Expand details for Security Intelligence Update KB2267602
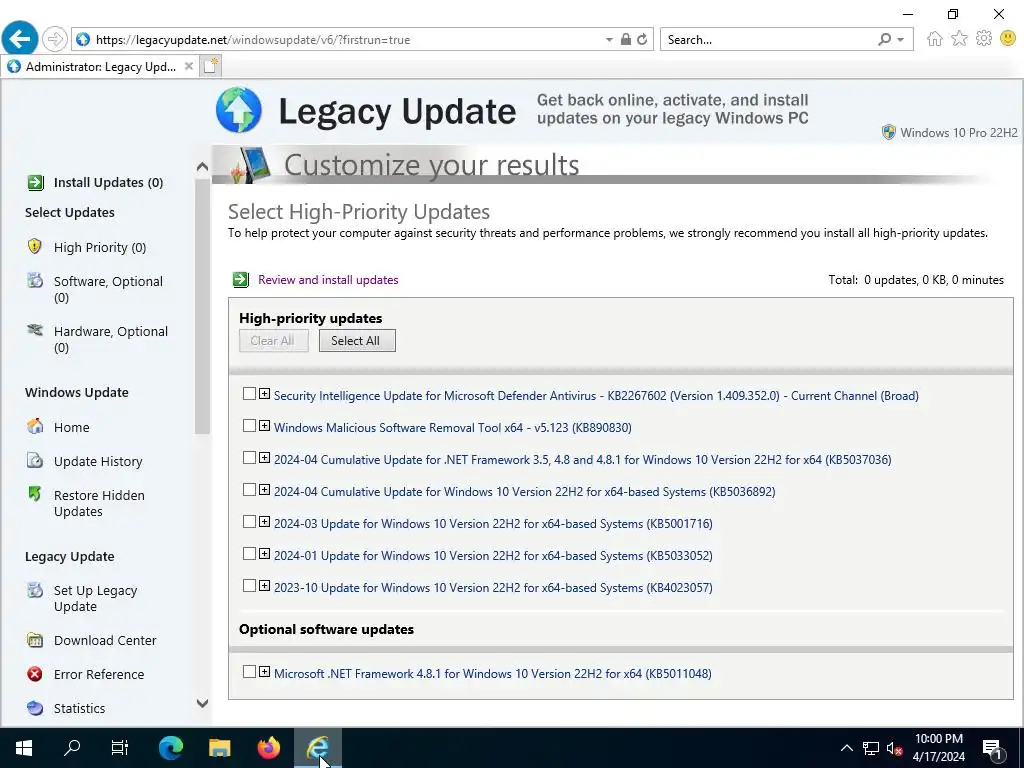Screen dimensions: 1024x768 [x=264, y=394]
